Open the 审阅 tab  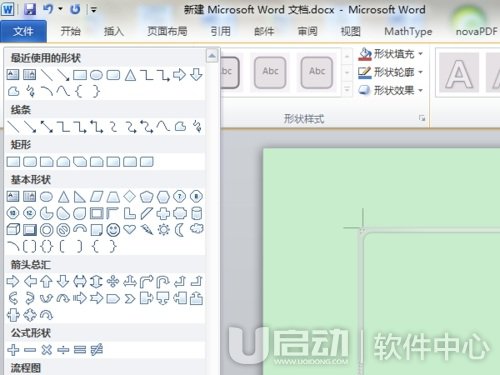[307, 31]
